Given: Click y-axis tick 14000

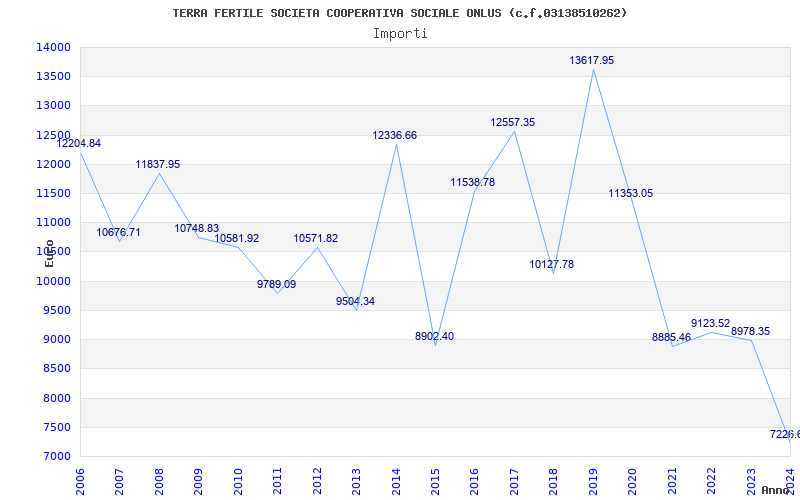Looking at the screenshot, I should pyautogui.click(x=53, y=47).
